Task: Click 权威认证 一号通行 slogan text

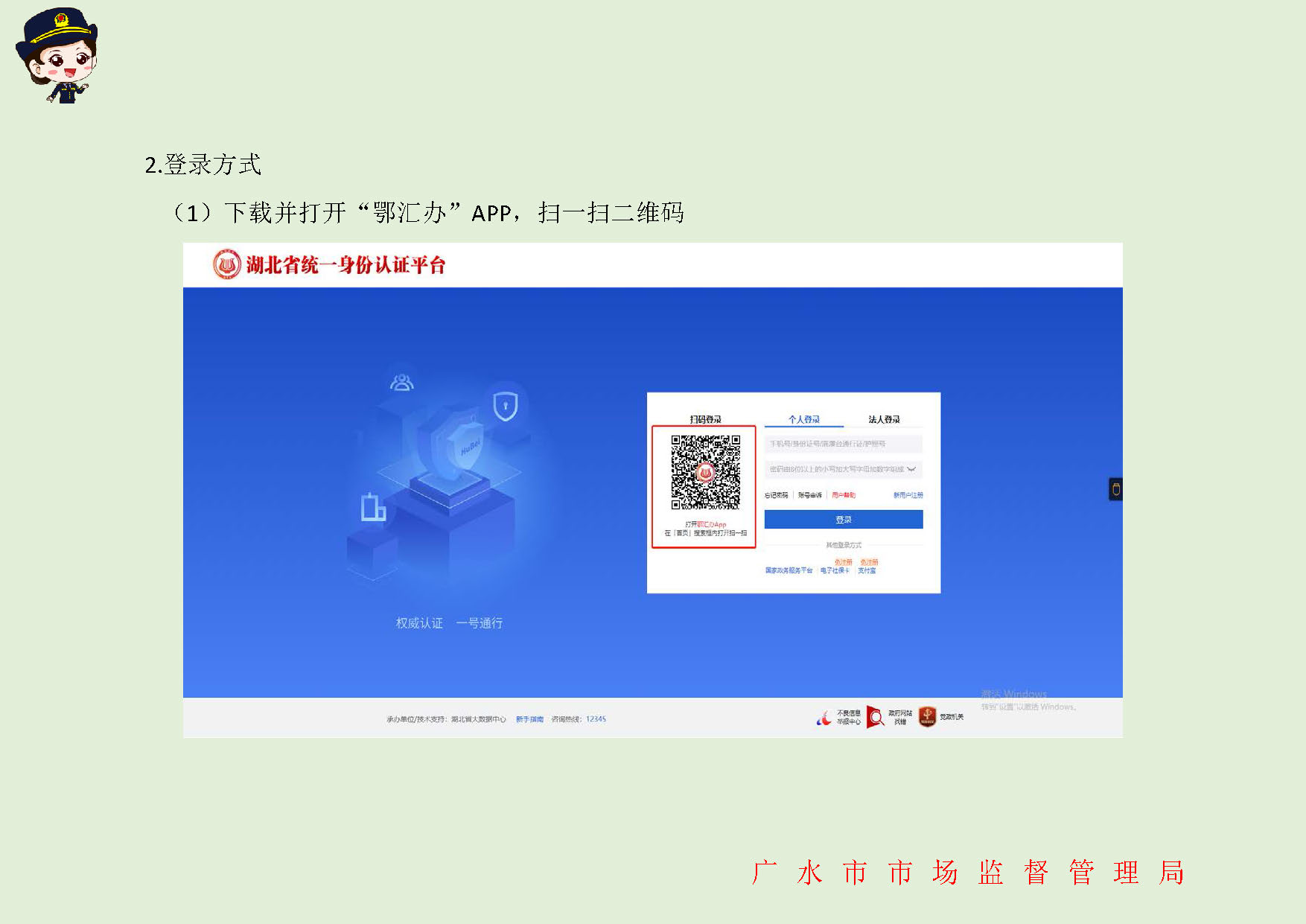Action: coord(449,623)
